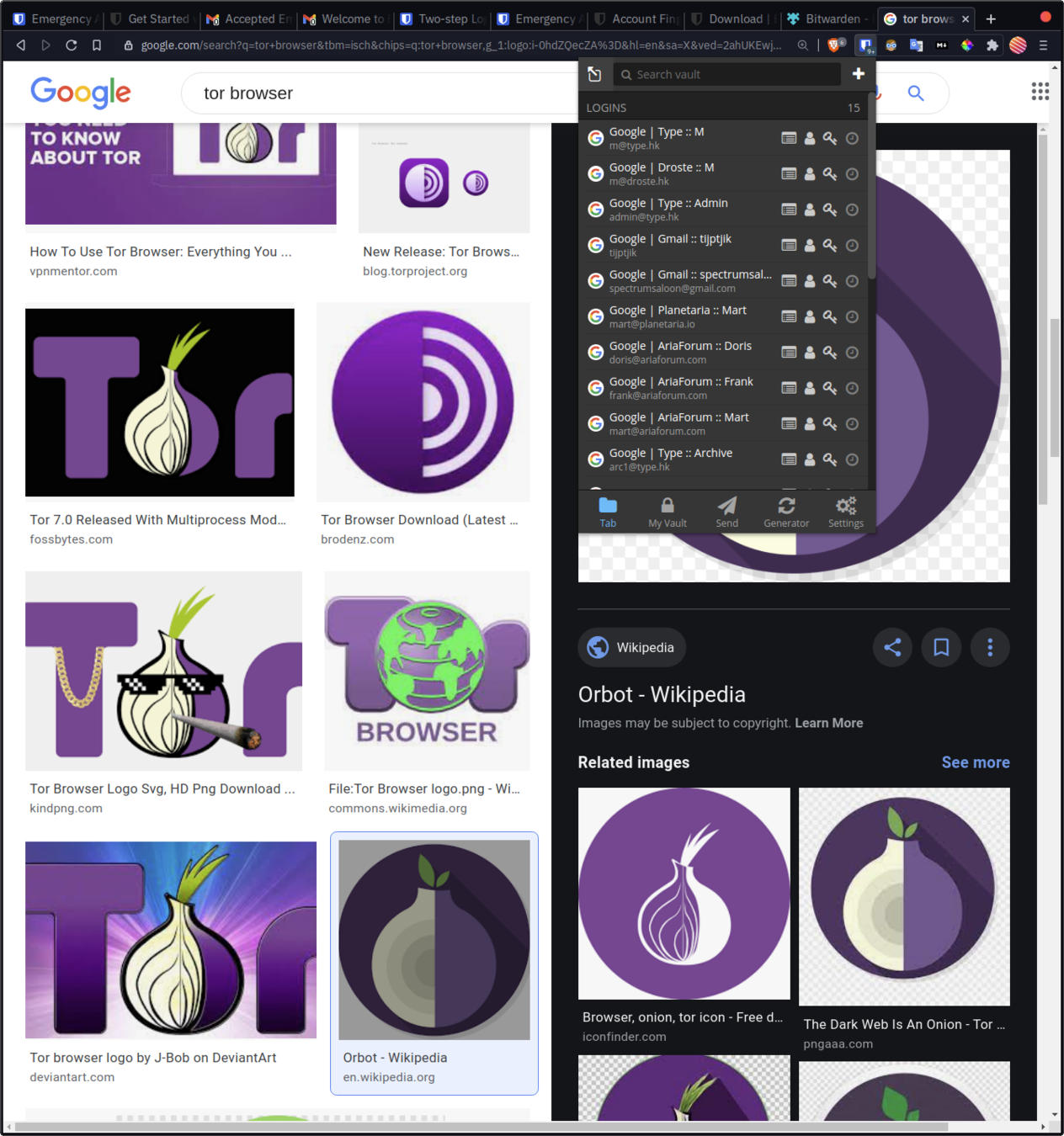Open three-dot more options for image
The height and width of the screenshot is (1136, 1064).
pyautogui.click(x=990, y=647)
